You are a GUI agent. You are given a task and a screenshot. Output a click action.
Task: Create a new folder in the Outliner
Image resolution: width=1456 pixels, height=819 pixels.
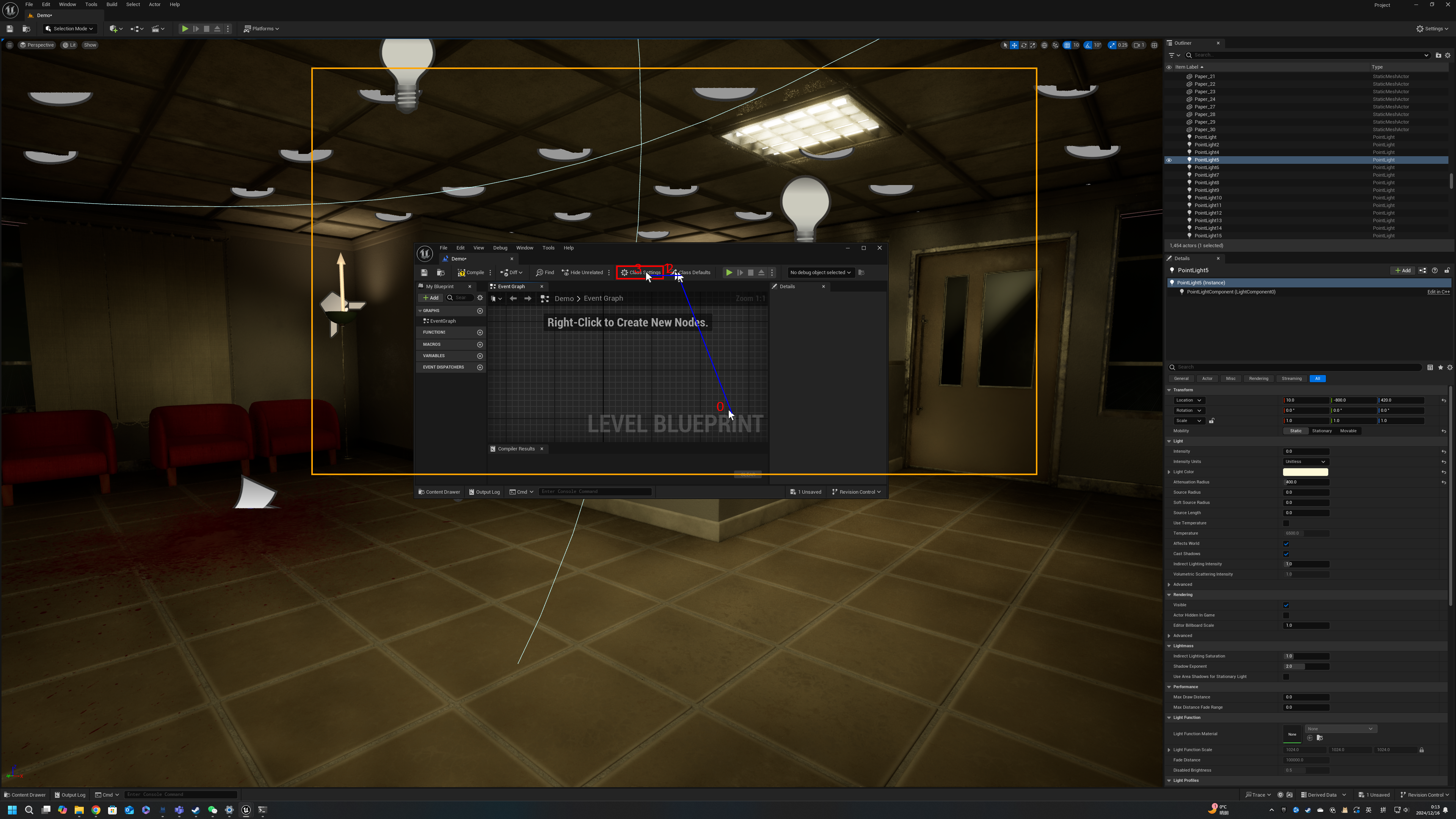click(x=1439, y=55)
